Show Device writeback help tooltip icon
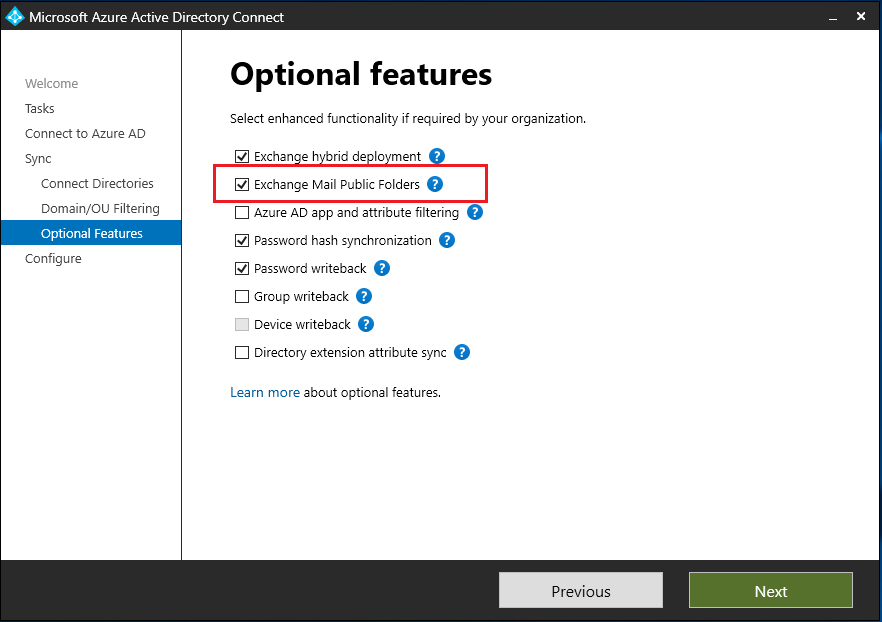Screen dimensions: 882x622 pyautogui.click(x=366, y=324)
